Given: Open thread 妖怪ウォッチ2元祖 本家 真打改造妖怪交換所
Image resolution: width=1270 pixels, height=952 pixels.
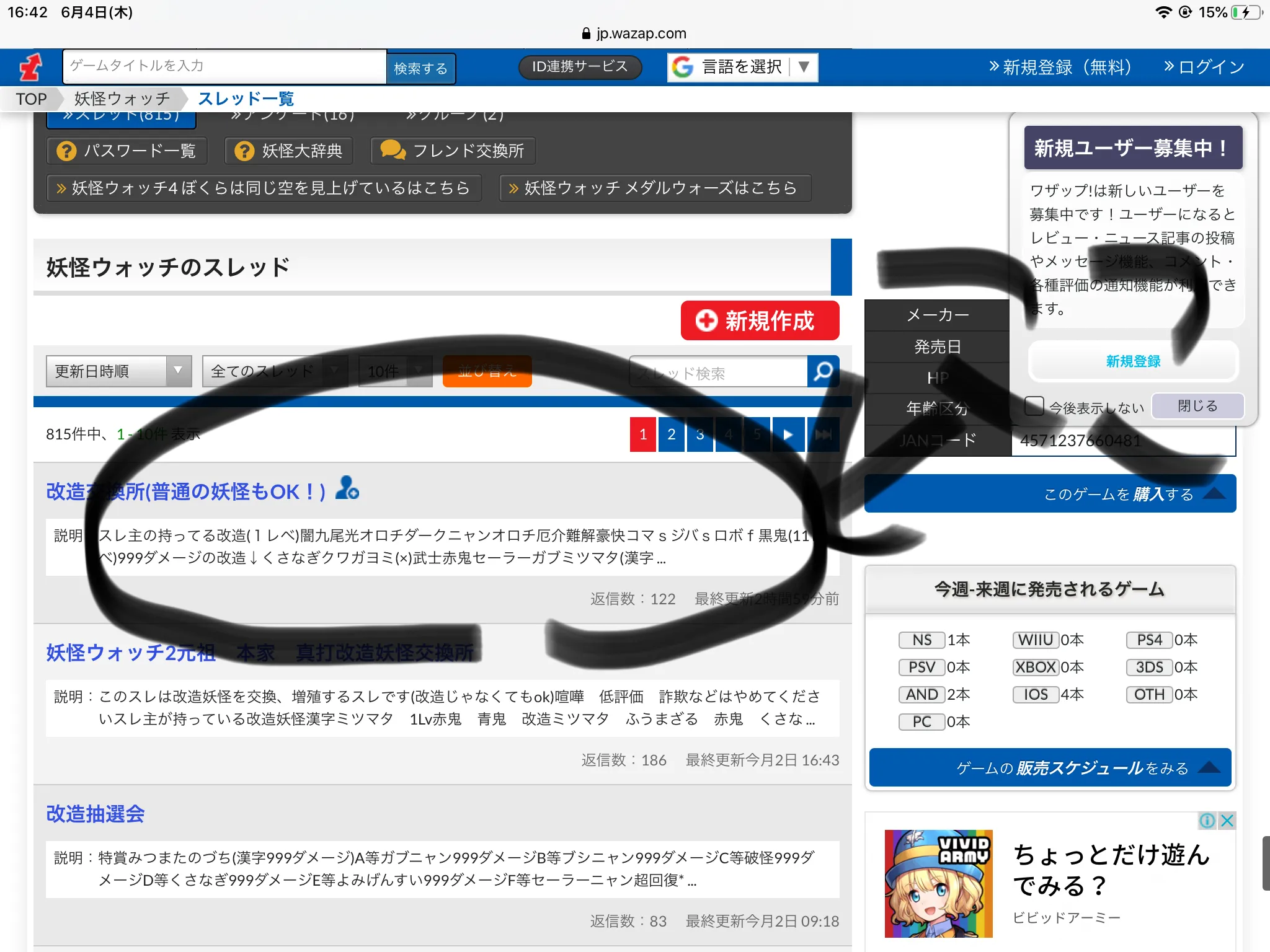Looking at the screenshot, I should coord(260,653).
